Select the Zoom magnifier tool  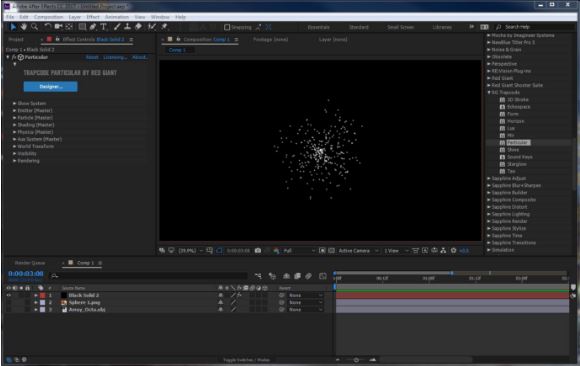coord(34,27)
